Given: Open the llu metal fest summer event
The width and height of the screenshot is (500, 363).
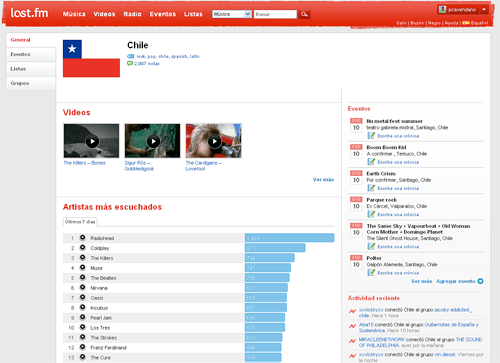Looking at the screenshot, I should coord(395,121).
